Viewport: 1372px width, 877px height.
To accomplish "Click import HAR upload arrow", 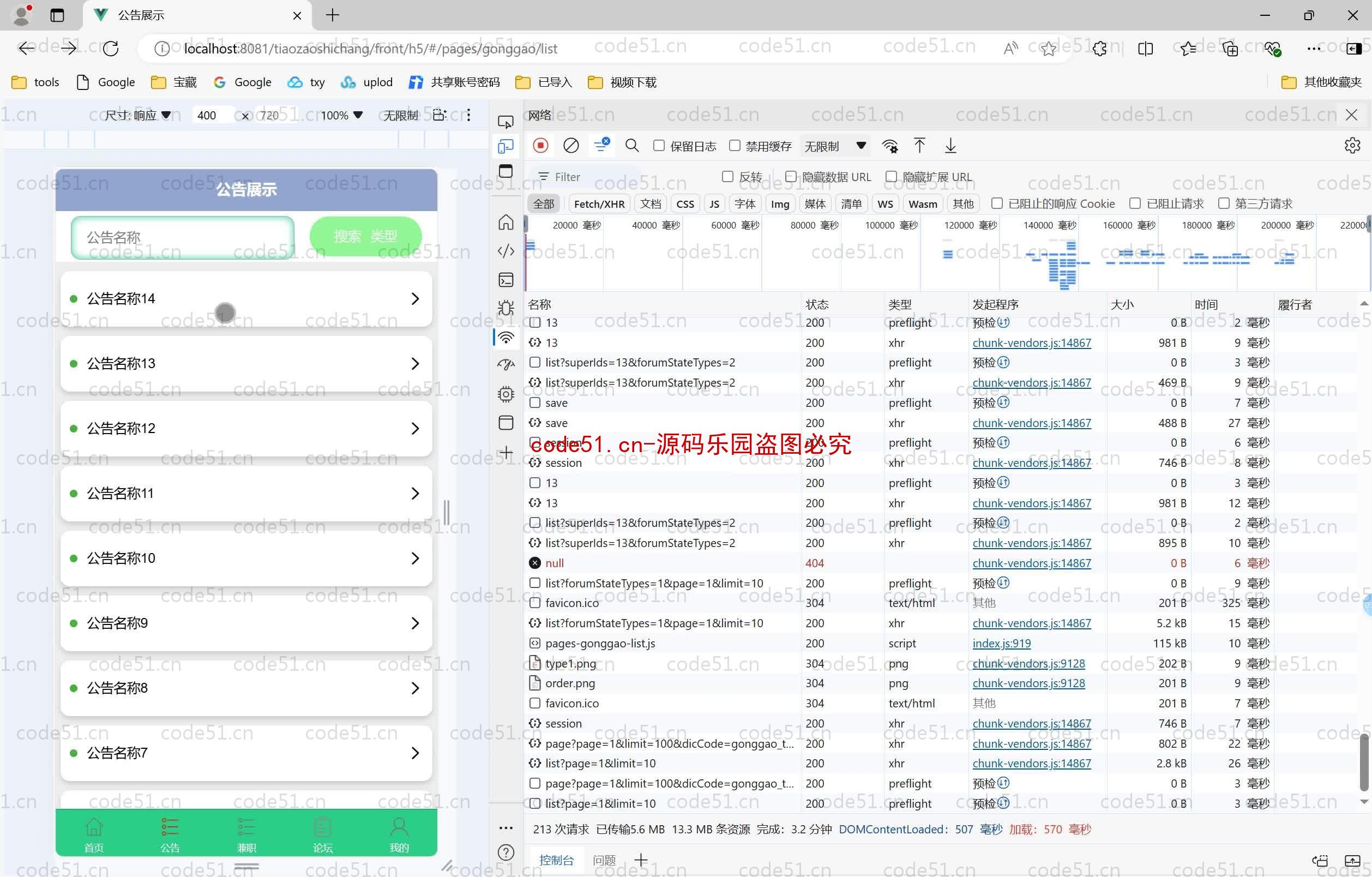I will point(919,146).
